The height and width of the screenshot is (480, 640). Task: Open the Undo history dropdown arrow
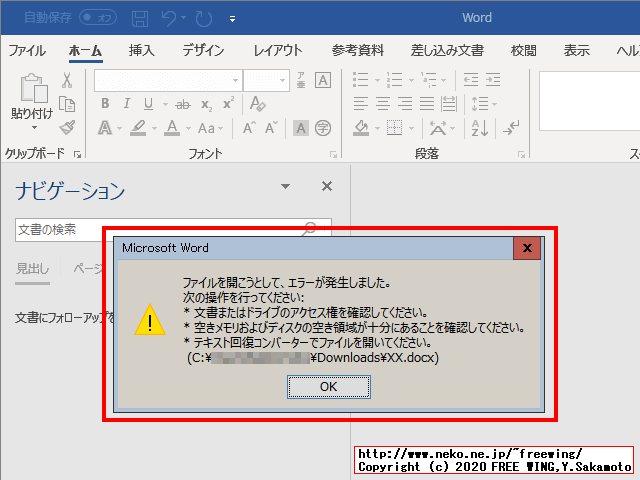pyautogui.click(x=184, y=18)
